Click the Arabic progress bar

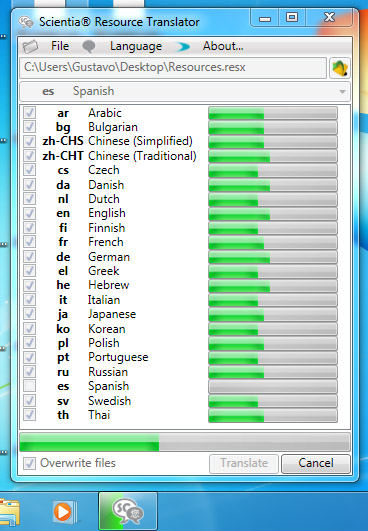273,113
